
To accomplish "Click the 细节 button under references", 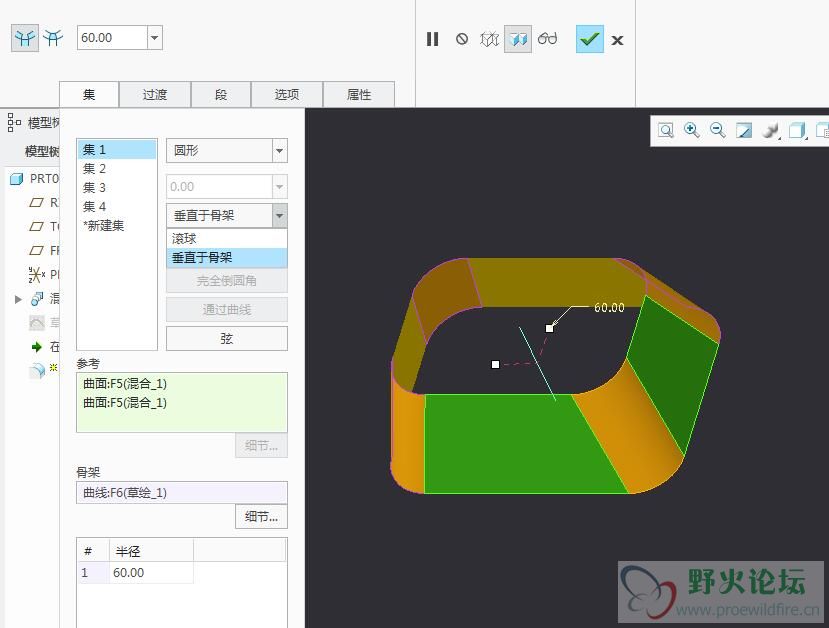I will 261,446.
